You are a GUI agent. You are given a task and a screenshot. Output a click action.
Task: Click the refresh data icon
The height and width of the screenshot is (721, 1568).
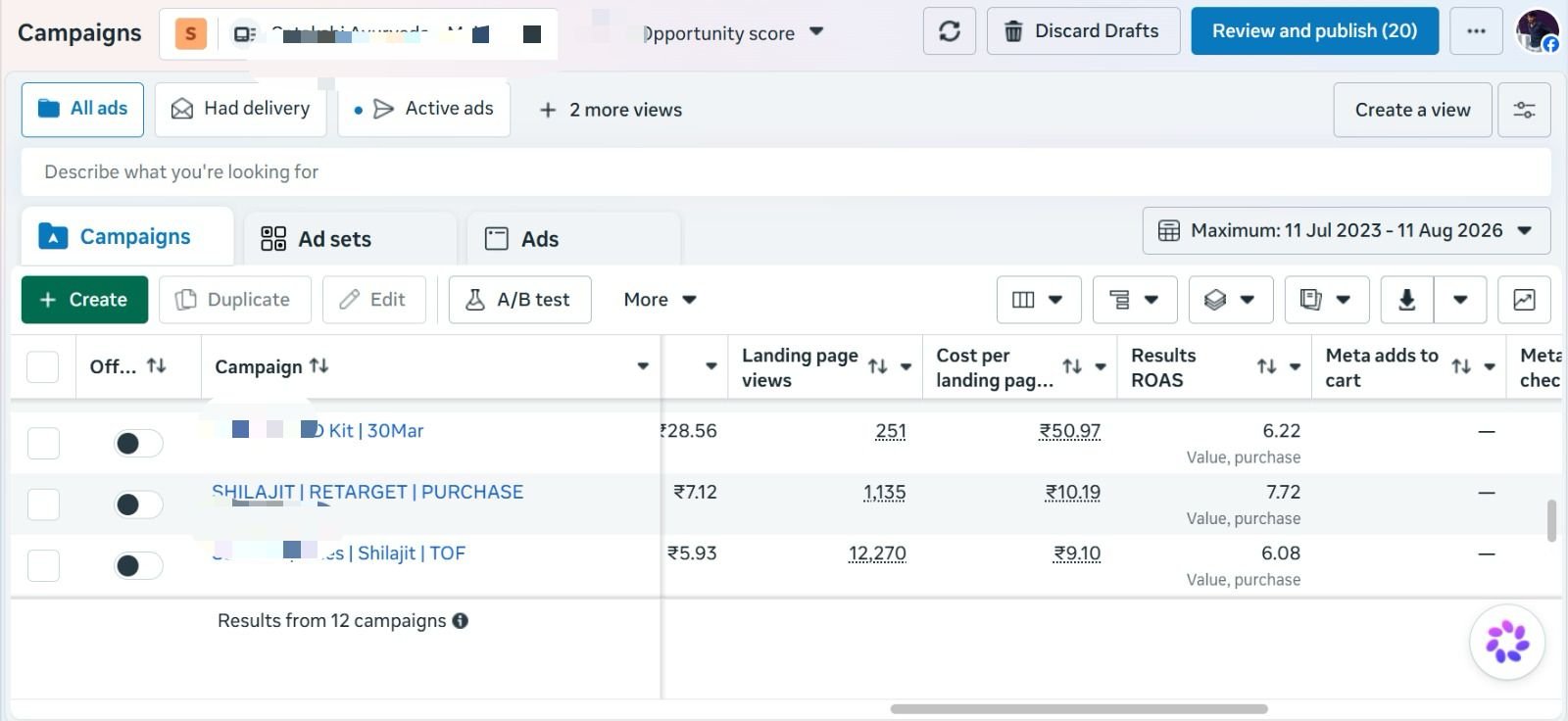pos(950,31)
